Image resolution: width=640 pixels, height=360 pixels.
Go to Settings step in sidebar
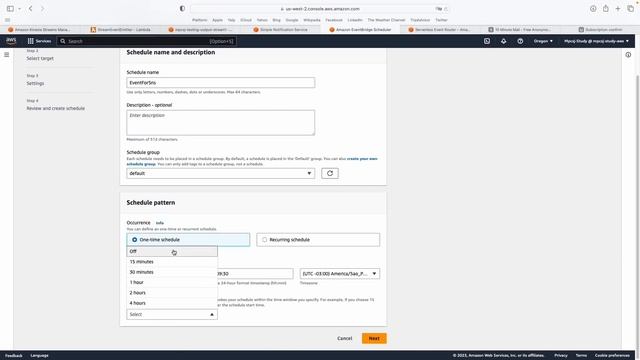(x=35, y=83)
